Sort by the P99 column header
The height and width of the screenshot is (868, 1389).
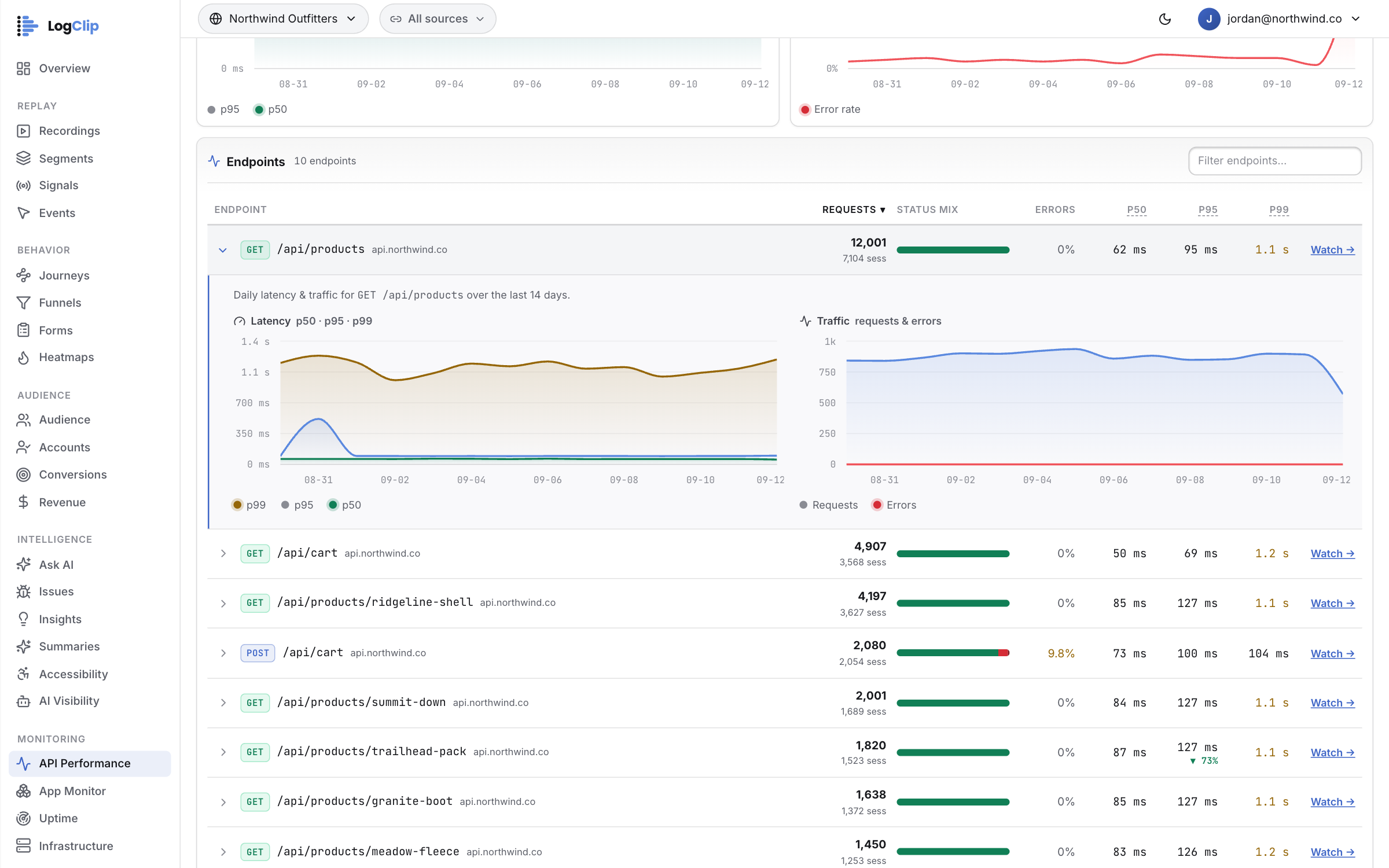1279,209
